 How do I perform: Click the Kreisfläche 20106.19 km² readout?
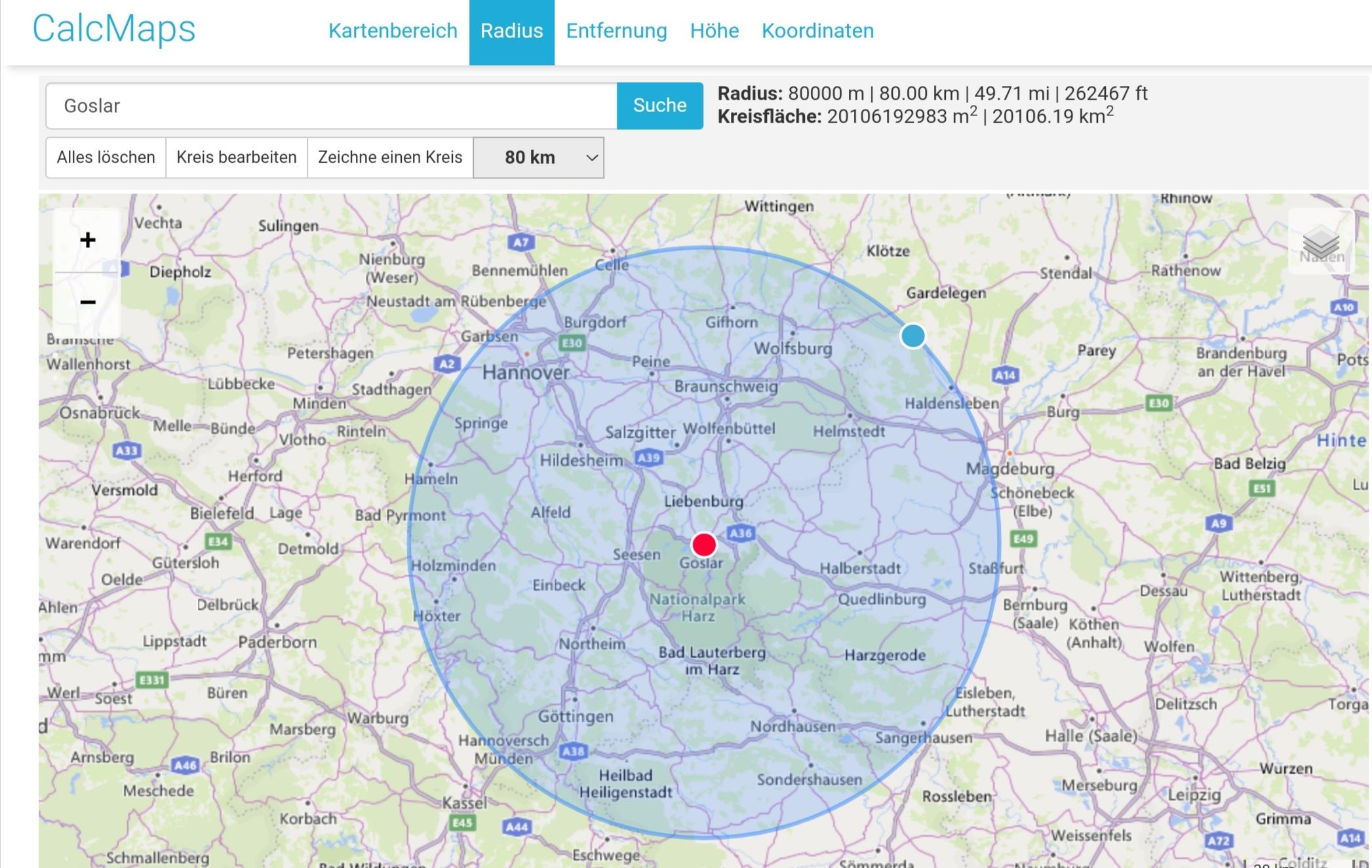click(x=1053, y=116)
